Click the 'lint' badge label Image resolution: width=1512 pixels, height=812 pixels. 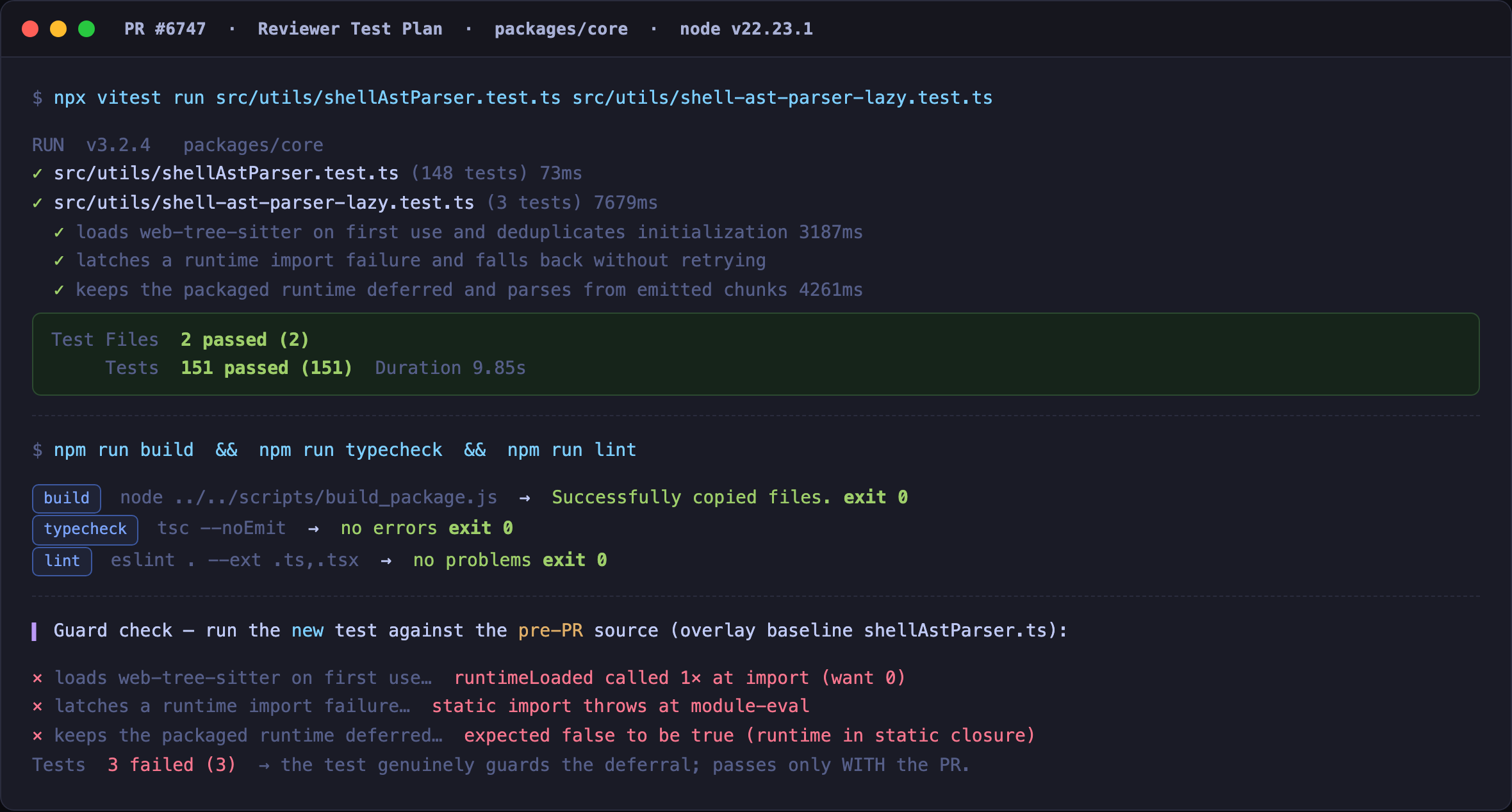tap(62, 561)
